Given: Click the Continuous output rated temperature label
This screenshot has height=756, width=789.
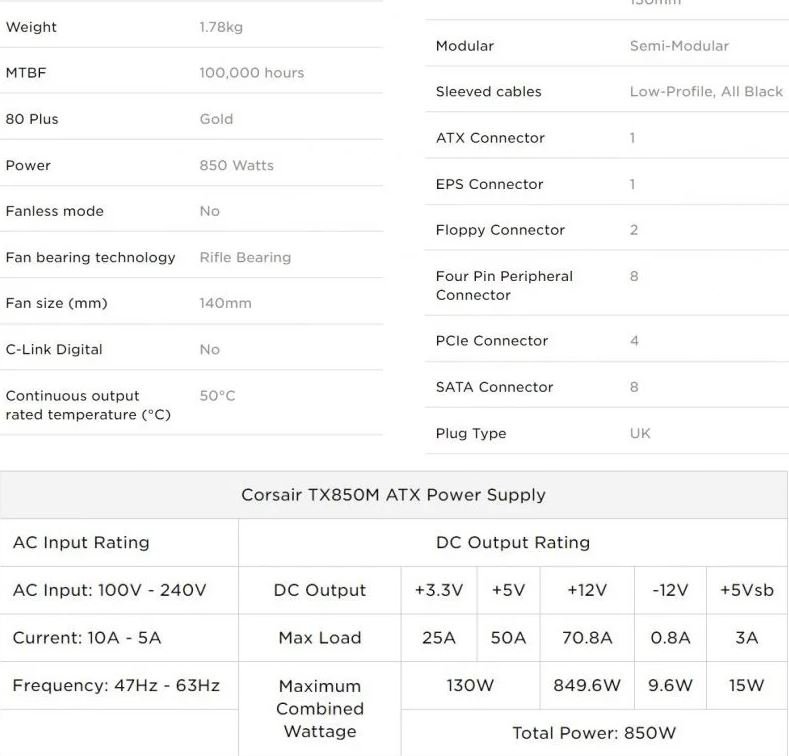Looking at the screenshot, I should click(88, 405).
